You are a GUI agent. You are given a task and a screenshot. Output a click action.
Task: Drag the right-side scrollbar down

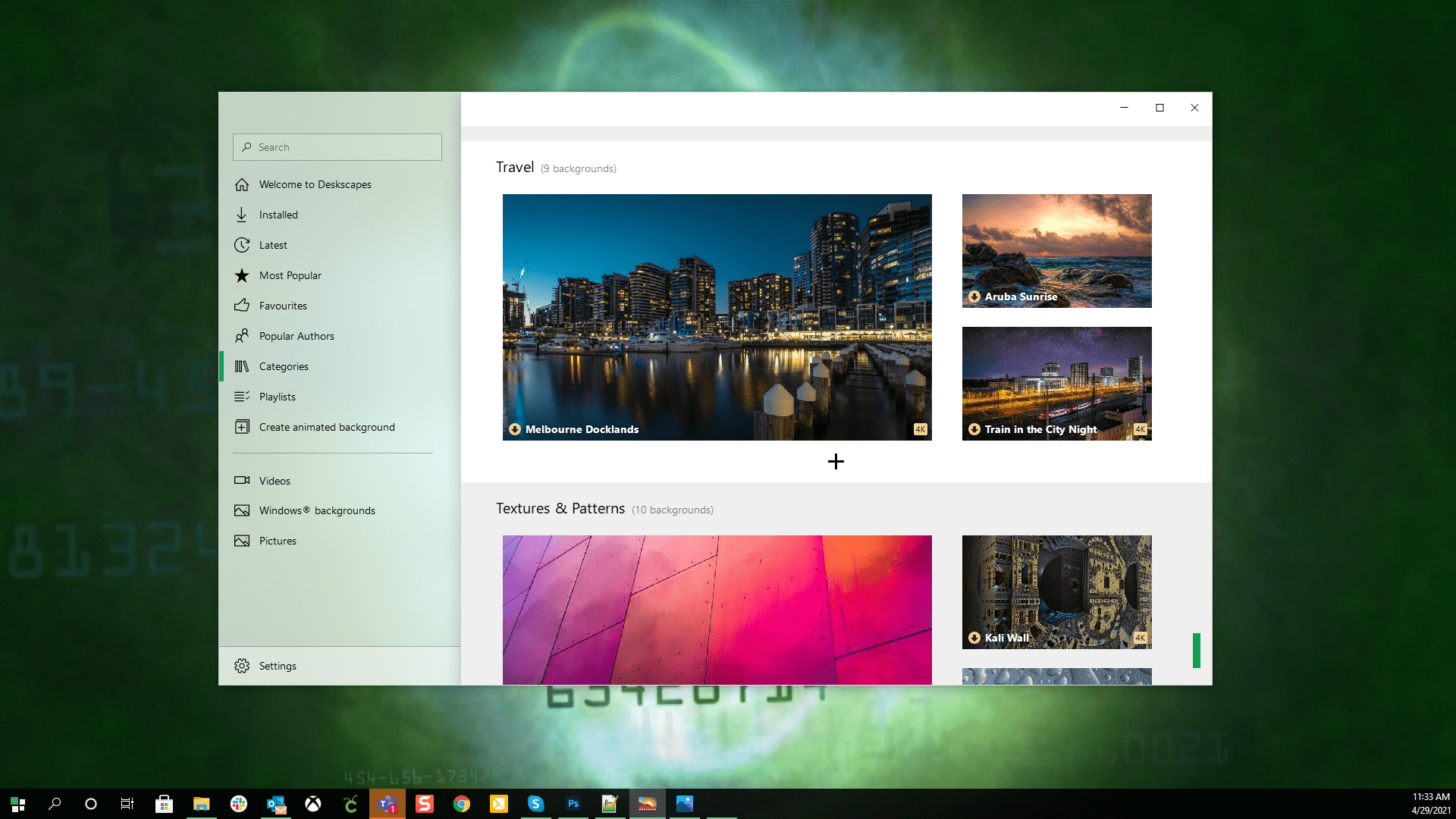[1197, 651]
